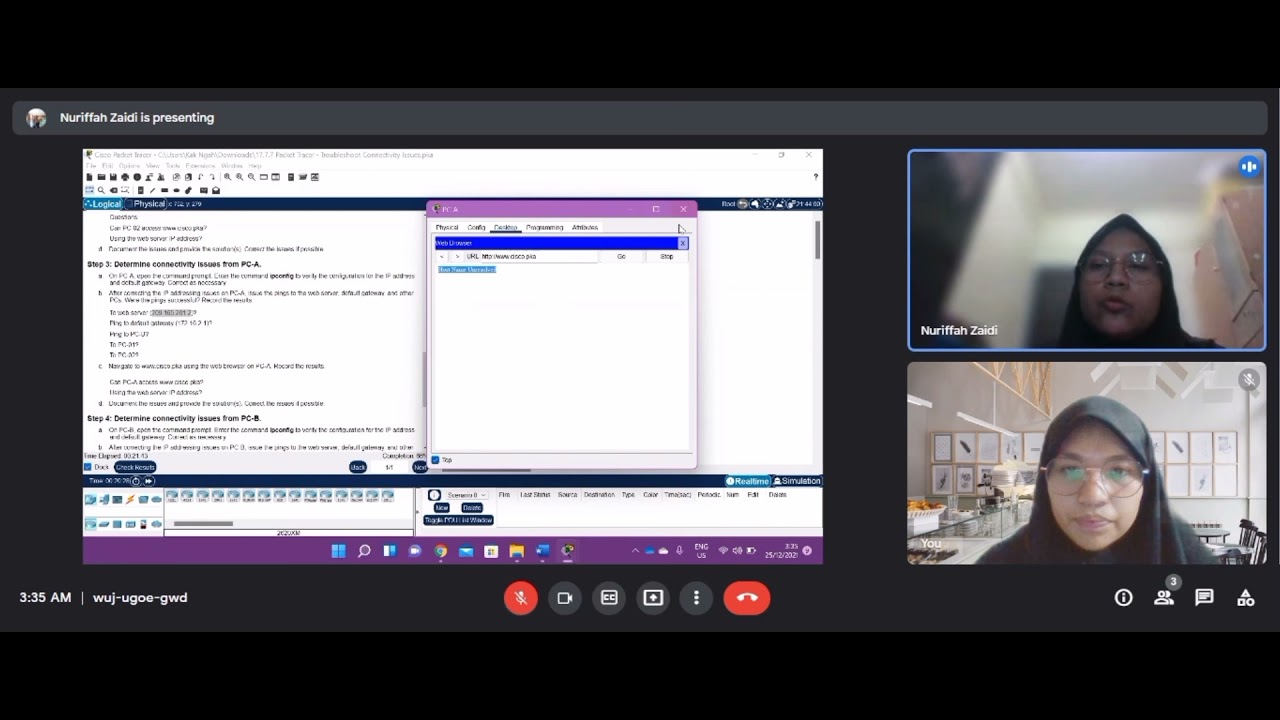Open Cisco Packet Tracer taskbar icon
The image size is (1280, 720).
click(x=568, y=551)
